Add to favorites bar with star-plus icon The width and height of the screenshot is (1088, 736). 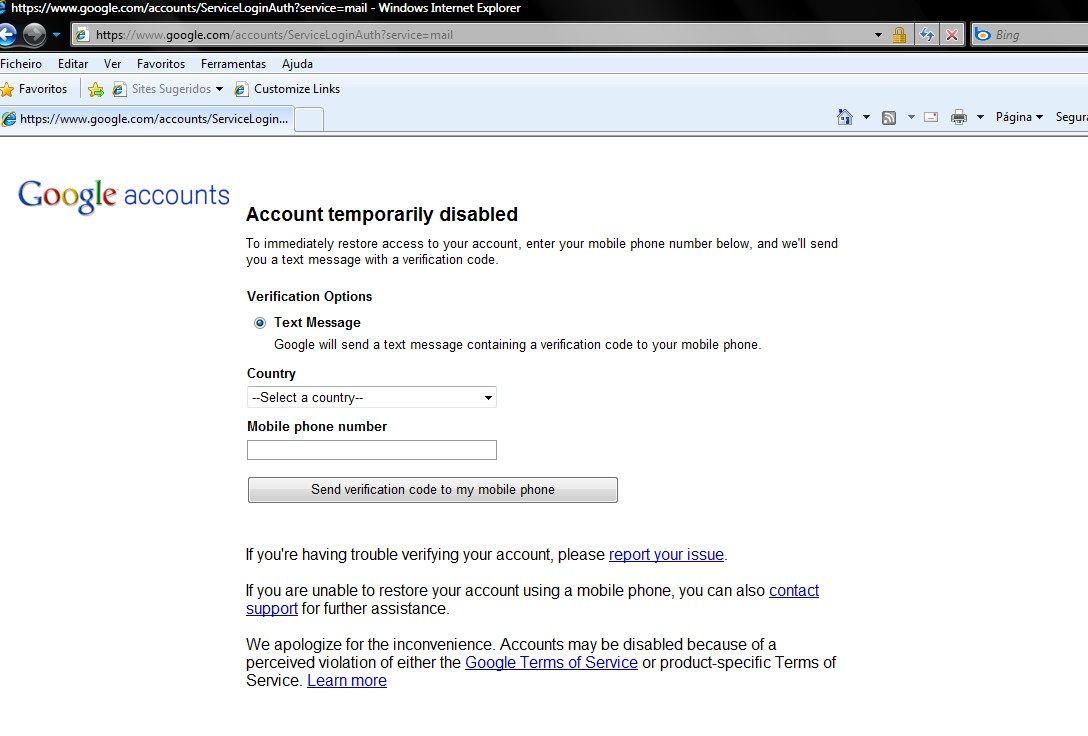[96, 89]
